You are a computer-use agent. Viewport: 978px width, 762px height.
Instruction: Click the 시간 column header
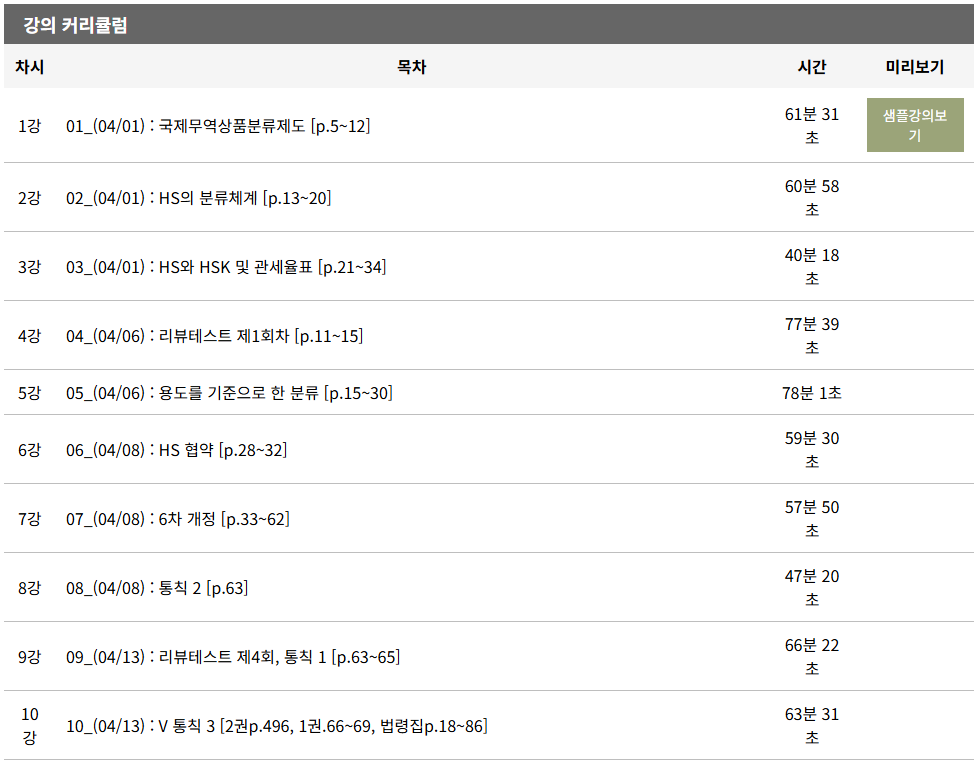coord(811,67)
